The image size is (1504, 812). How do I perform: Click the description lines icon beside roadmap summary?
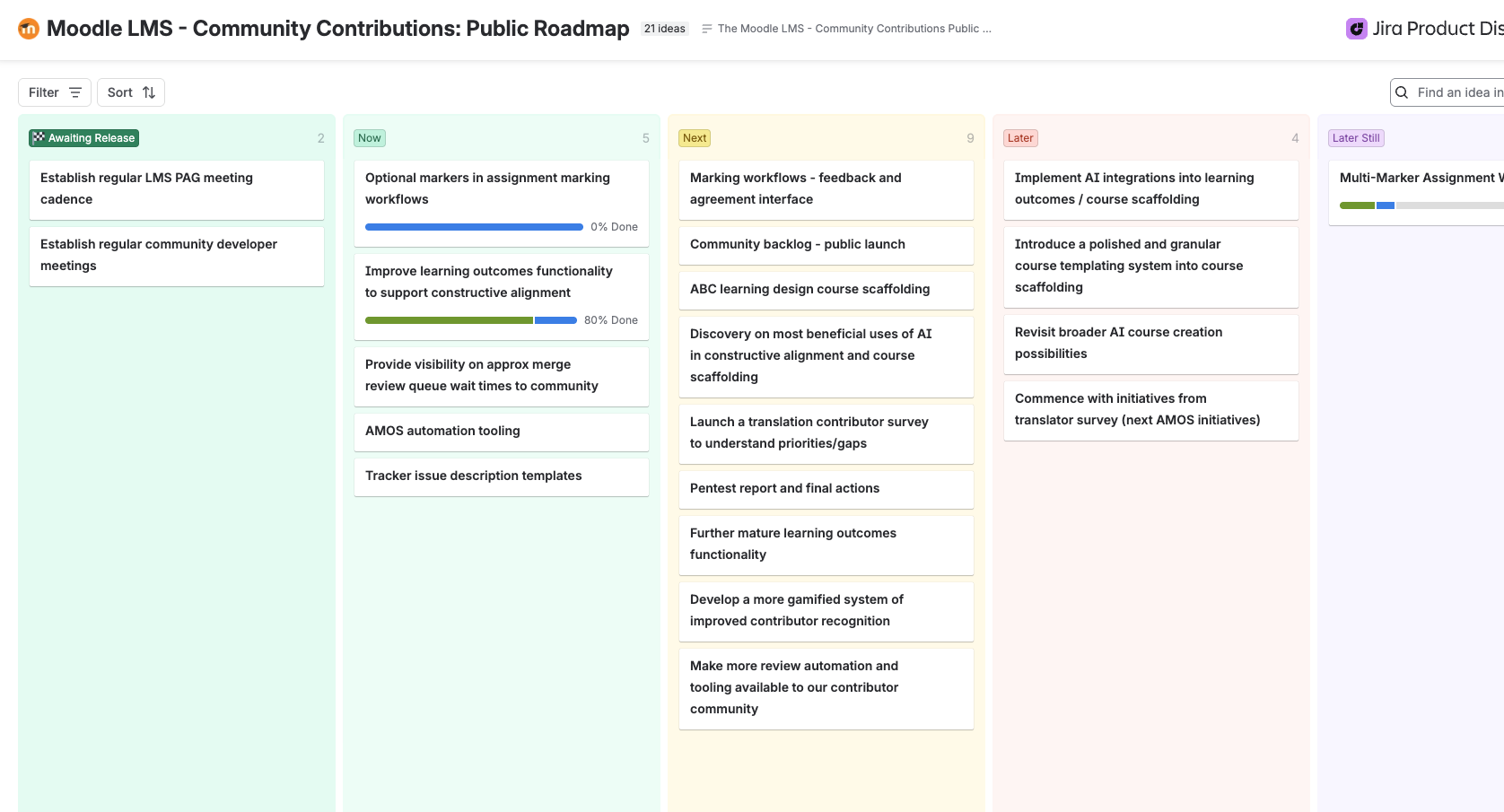coord(707,29)
